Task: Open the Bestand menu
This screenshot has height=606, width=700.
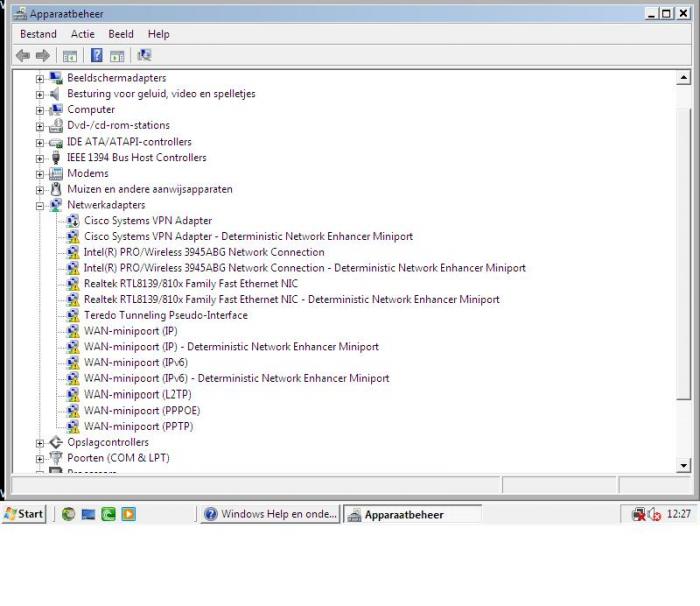Action: click(38, 34)
